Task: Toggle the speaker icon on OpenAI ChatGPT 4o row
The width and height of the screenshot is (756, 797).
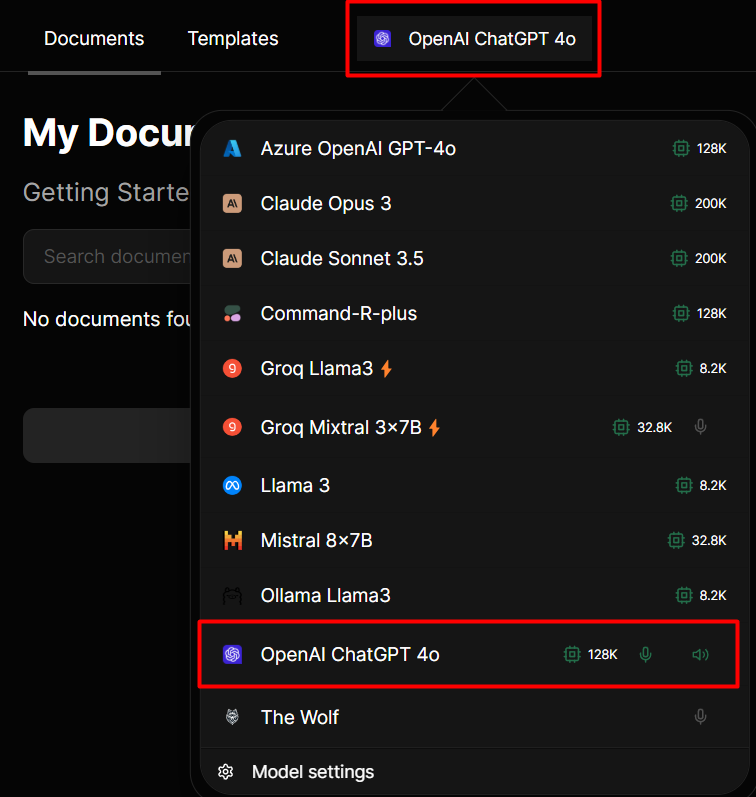Action: click(x=700, y=655)
